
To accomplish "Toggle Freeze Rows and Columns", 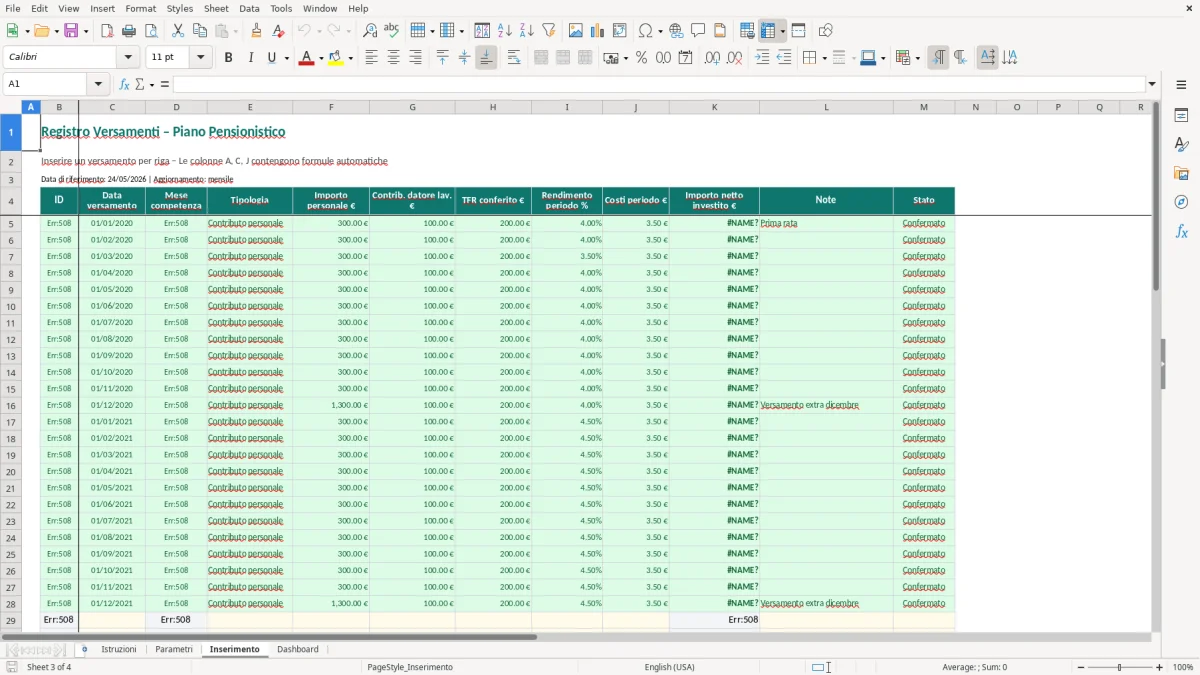I will pyautogui.click(x=768, y=31).
